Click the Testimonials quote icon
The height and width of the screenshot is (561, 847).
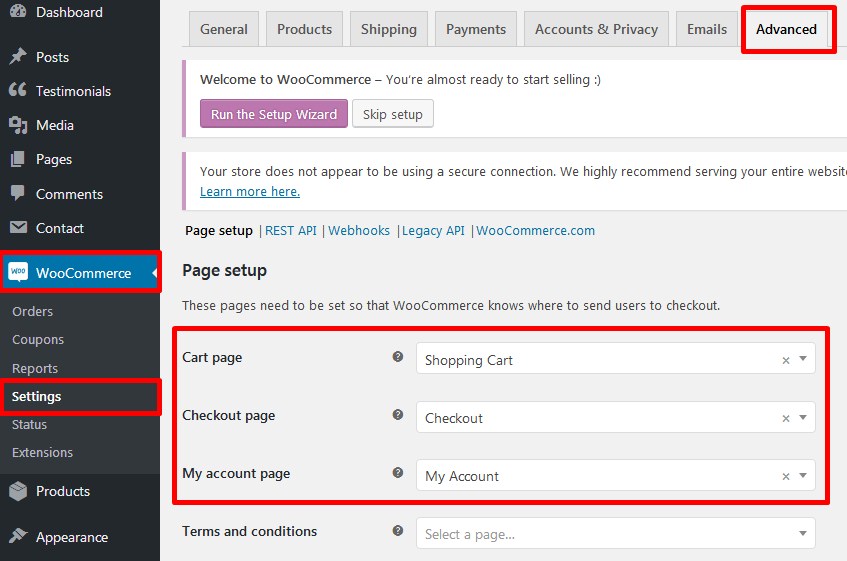pos(18,90)
